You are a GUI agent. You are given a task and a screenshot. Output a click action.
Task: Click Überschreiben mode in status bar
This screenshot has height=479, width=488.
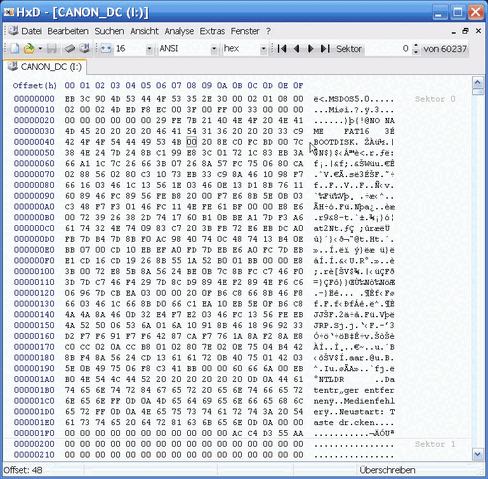[387, 470]
